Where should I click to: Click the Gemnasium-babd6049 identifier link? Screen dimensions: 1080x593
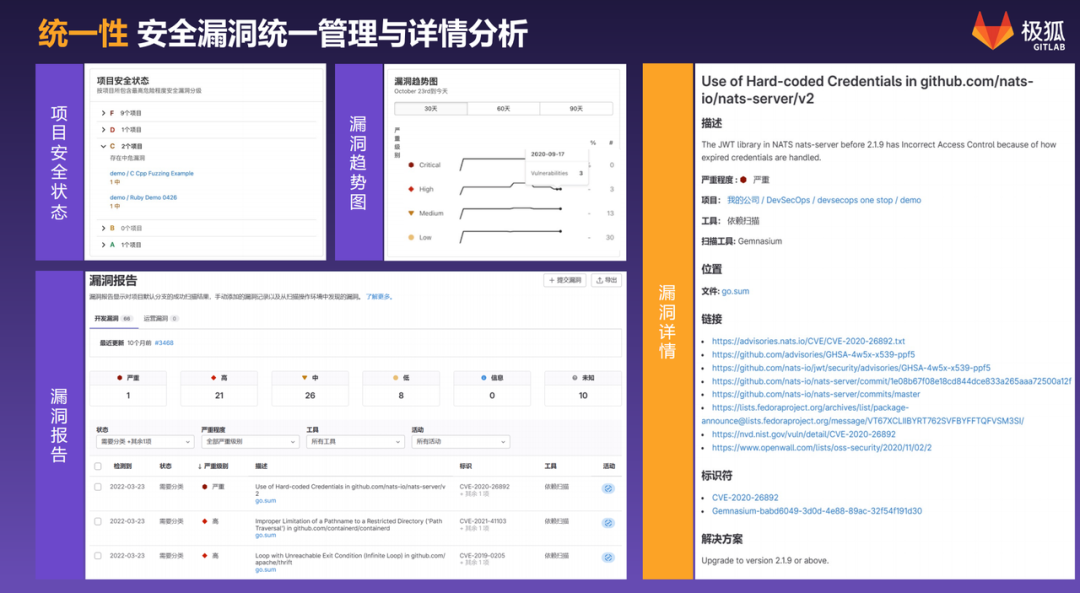point(817,511)
